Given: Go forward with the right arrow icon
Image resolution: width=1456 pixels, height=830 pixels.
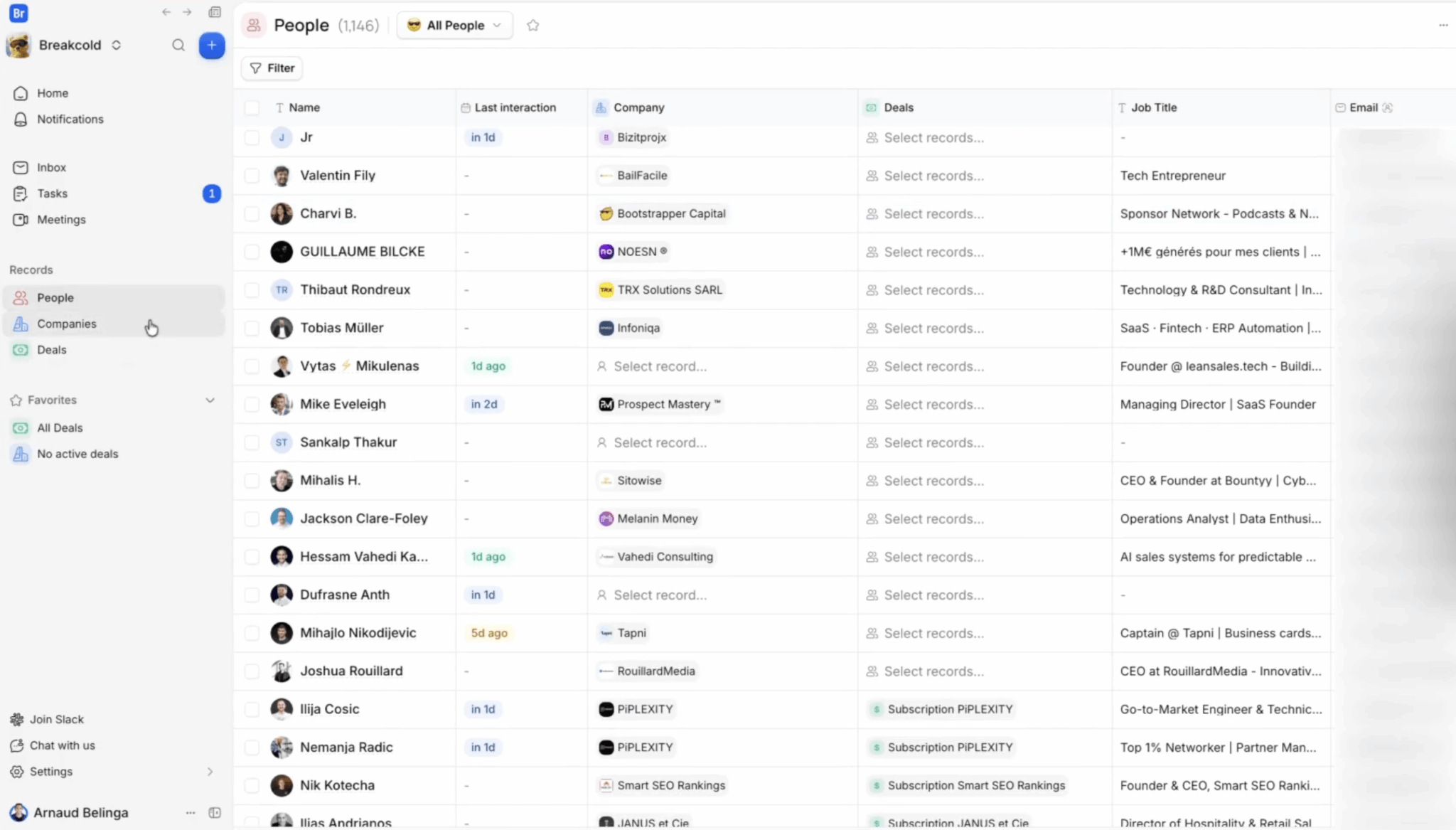Looking at the screenshot, I should 187,12.
